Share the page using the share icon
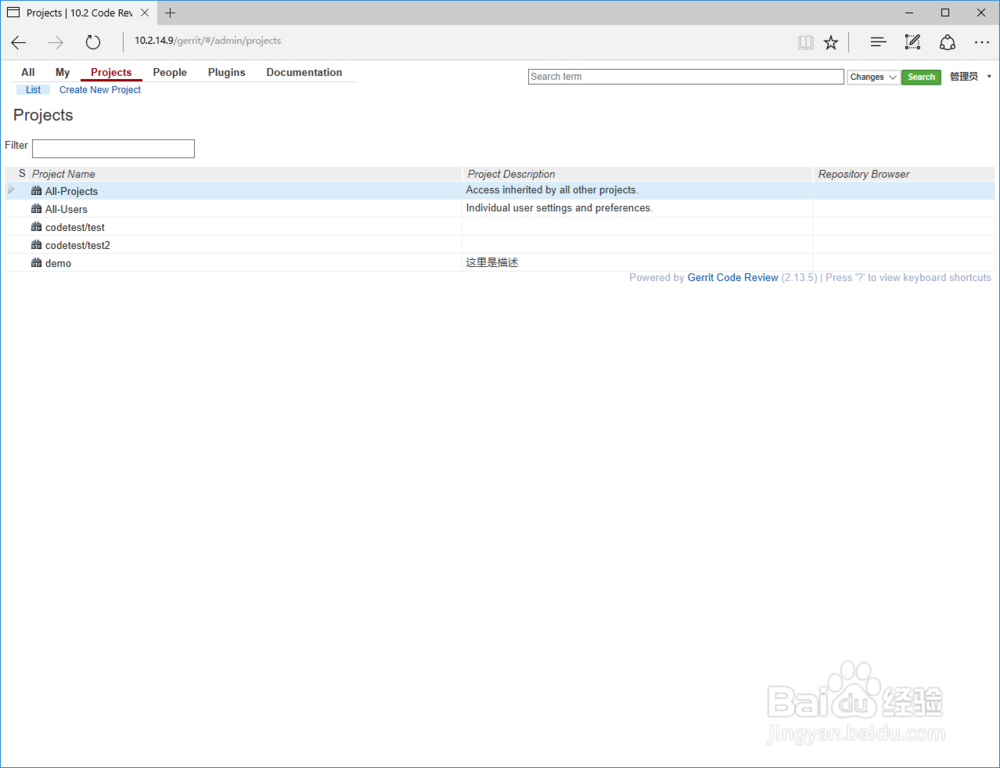 tap(947, 42)
